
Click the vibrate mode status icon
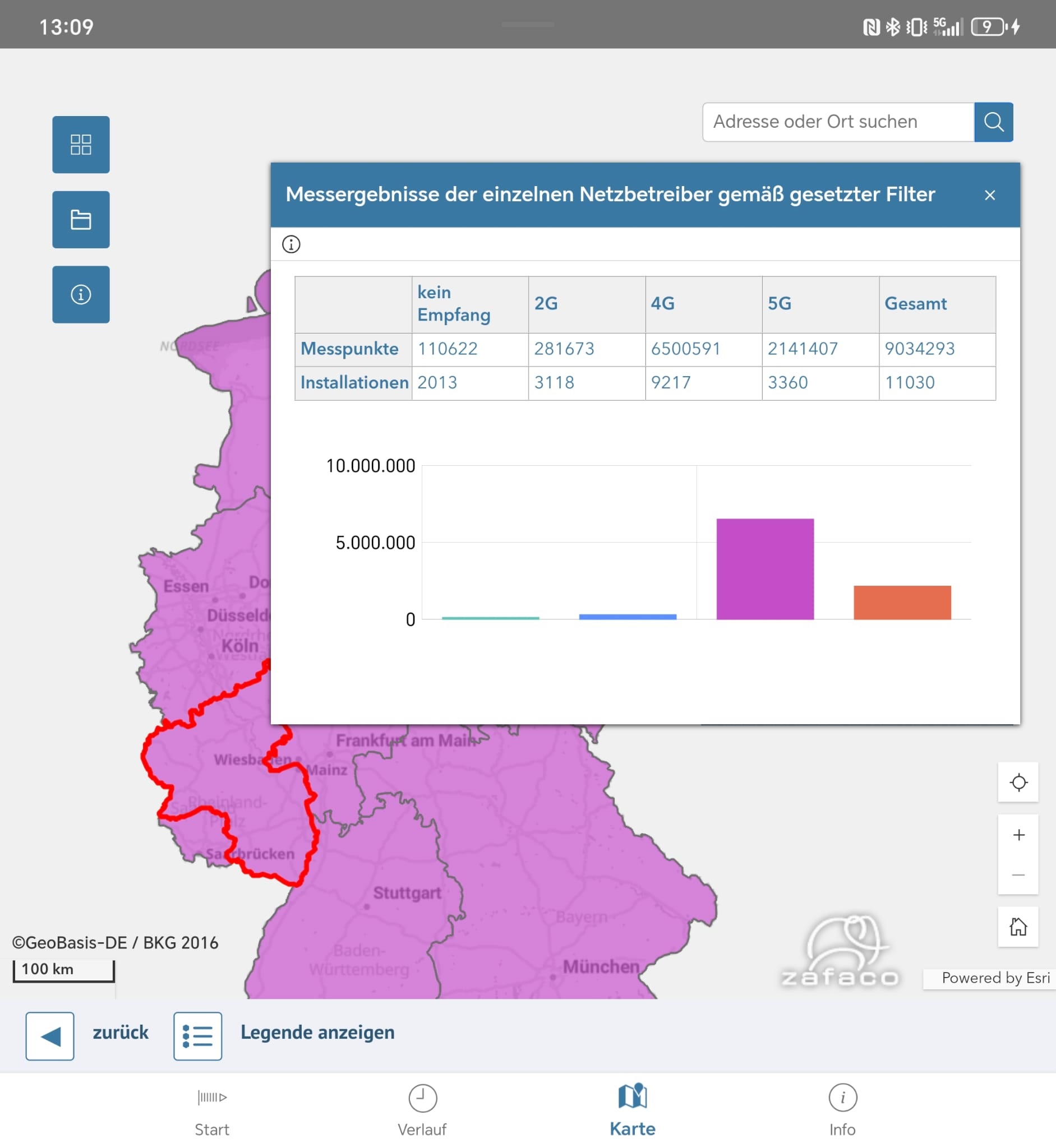tap(916, 27)
